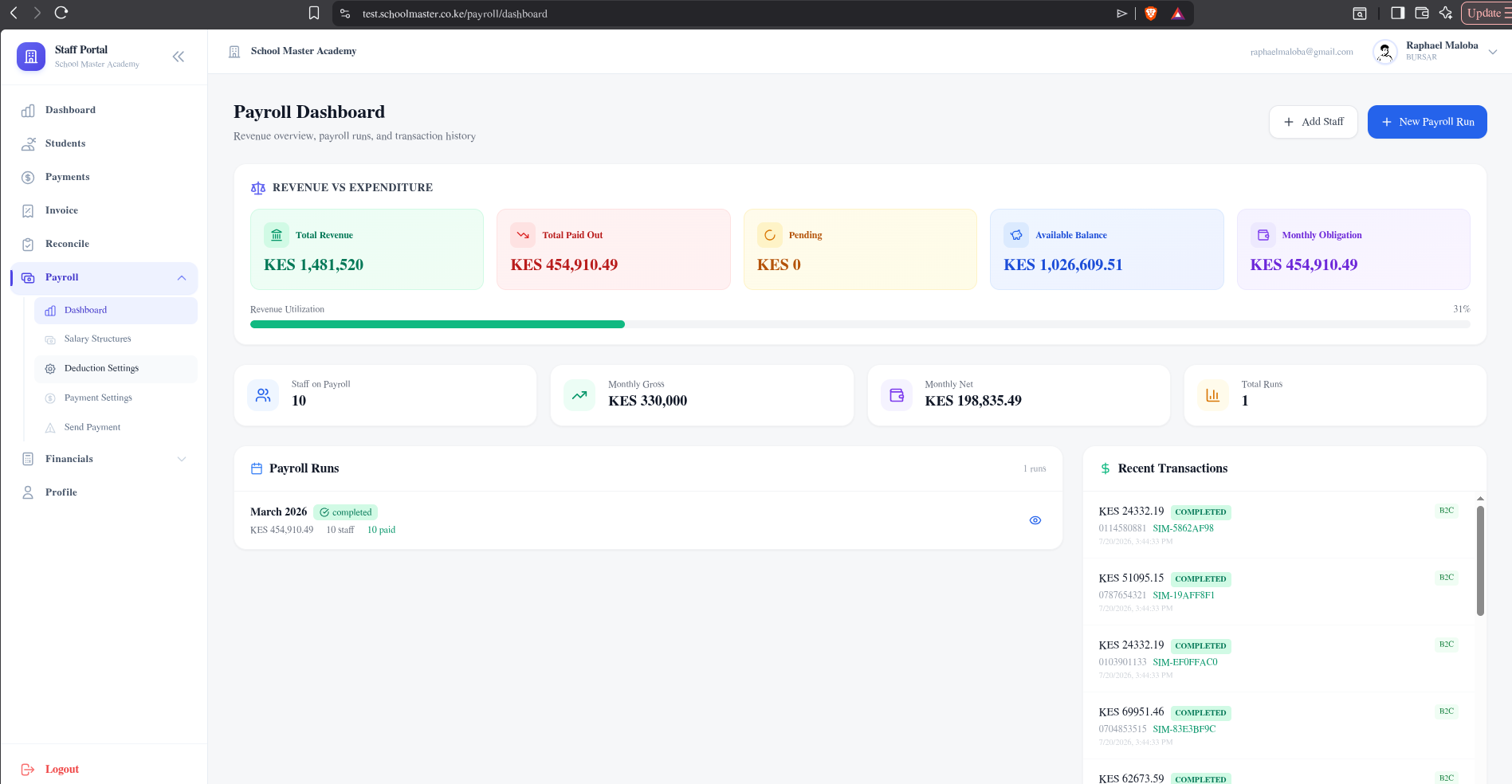Reload the page using browser refresh icon
This screenshot has width=1512, height=784.
61,13
